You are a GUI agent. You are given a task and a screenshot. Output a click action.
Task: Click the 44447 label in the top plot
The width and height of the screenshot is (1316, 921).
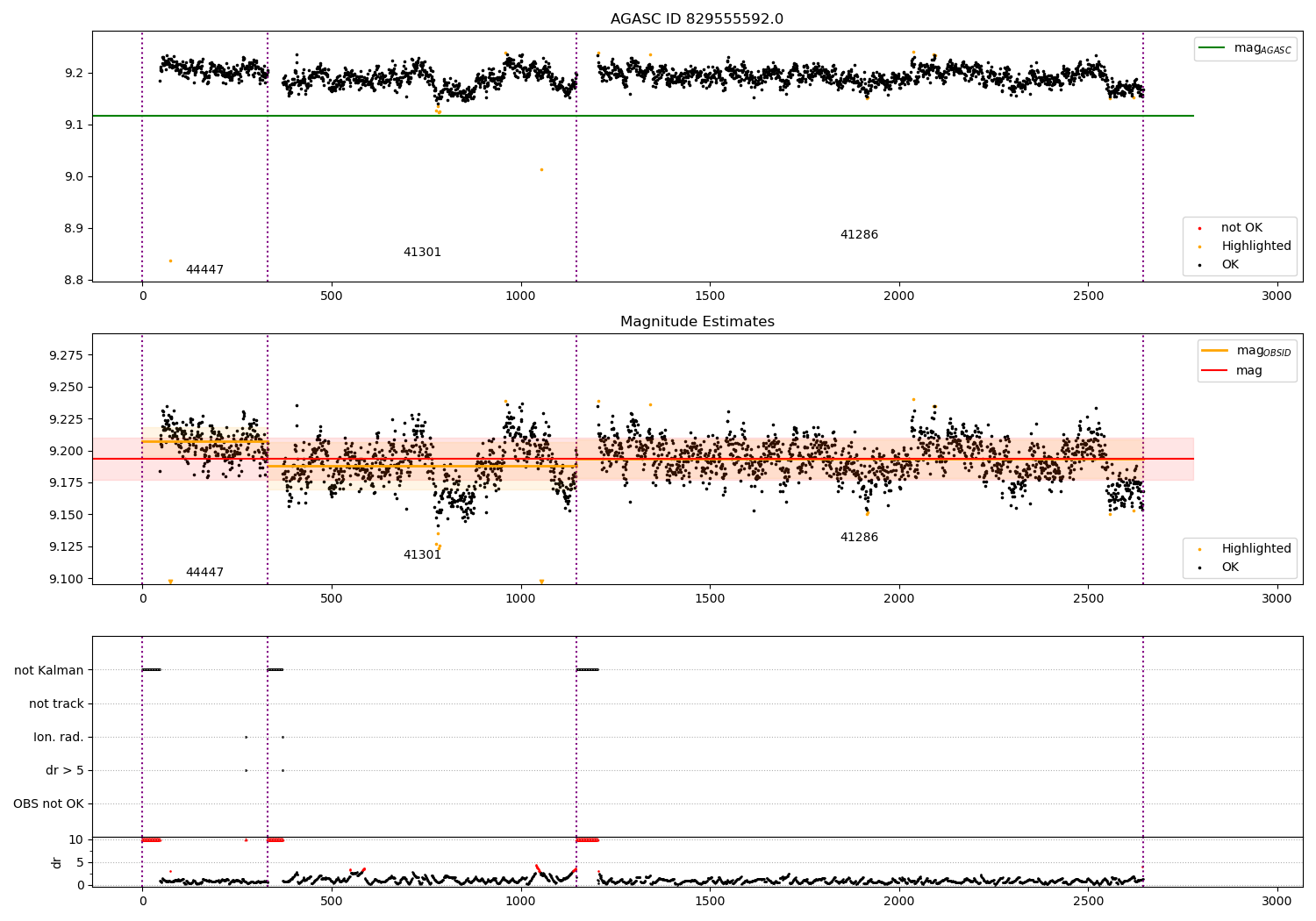(204, 270)
